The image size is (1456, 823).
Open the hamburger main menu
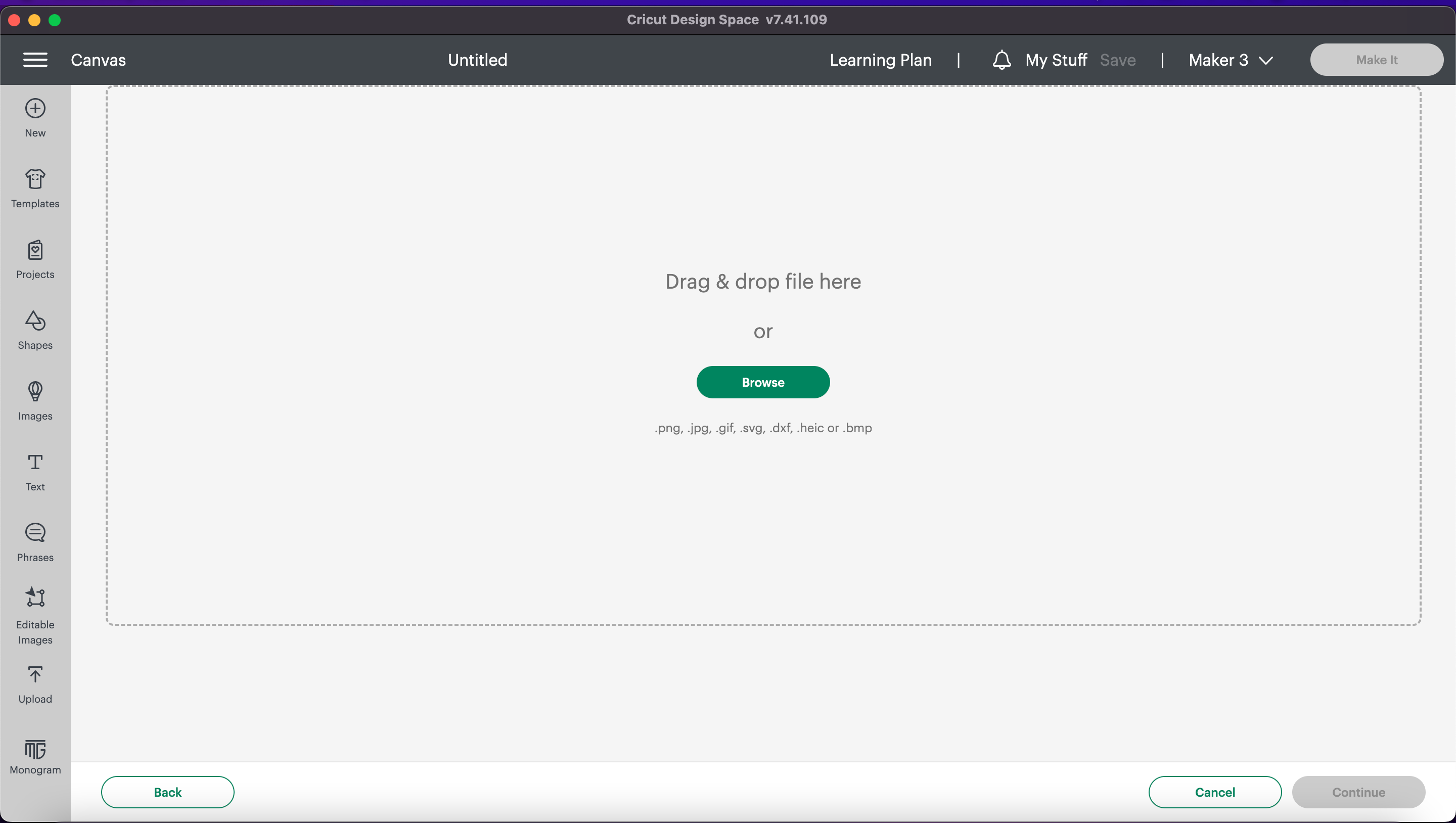point(35,60)
